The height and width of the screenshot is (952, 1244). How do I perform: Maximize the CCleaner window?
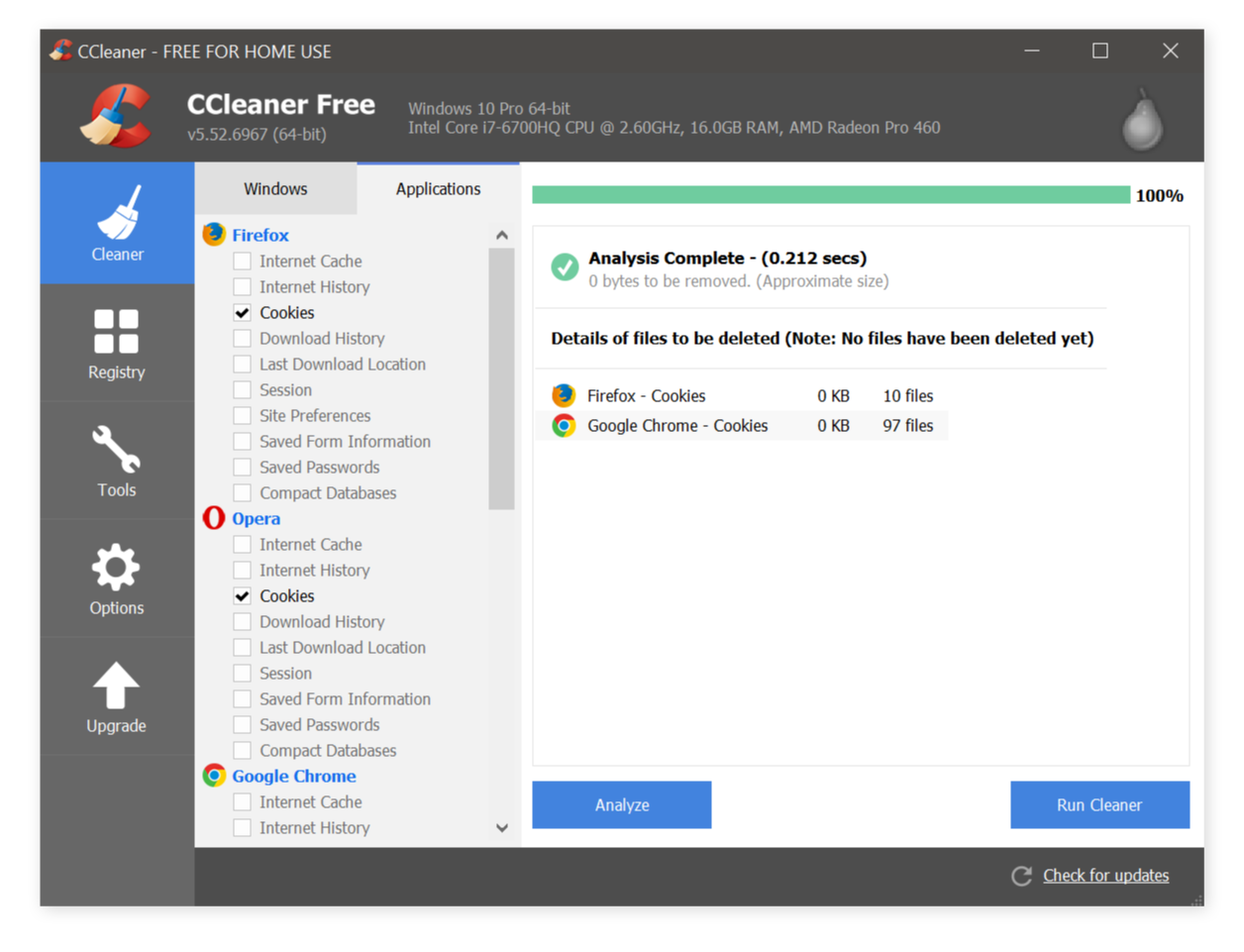[x=1100, y=51]
